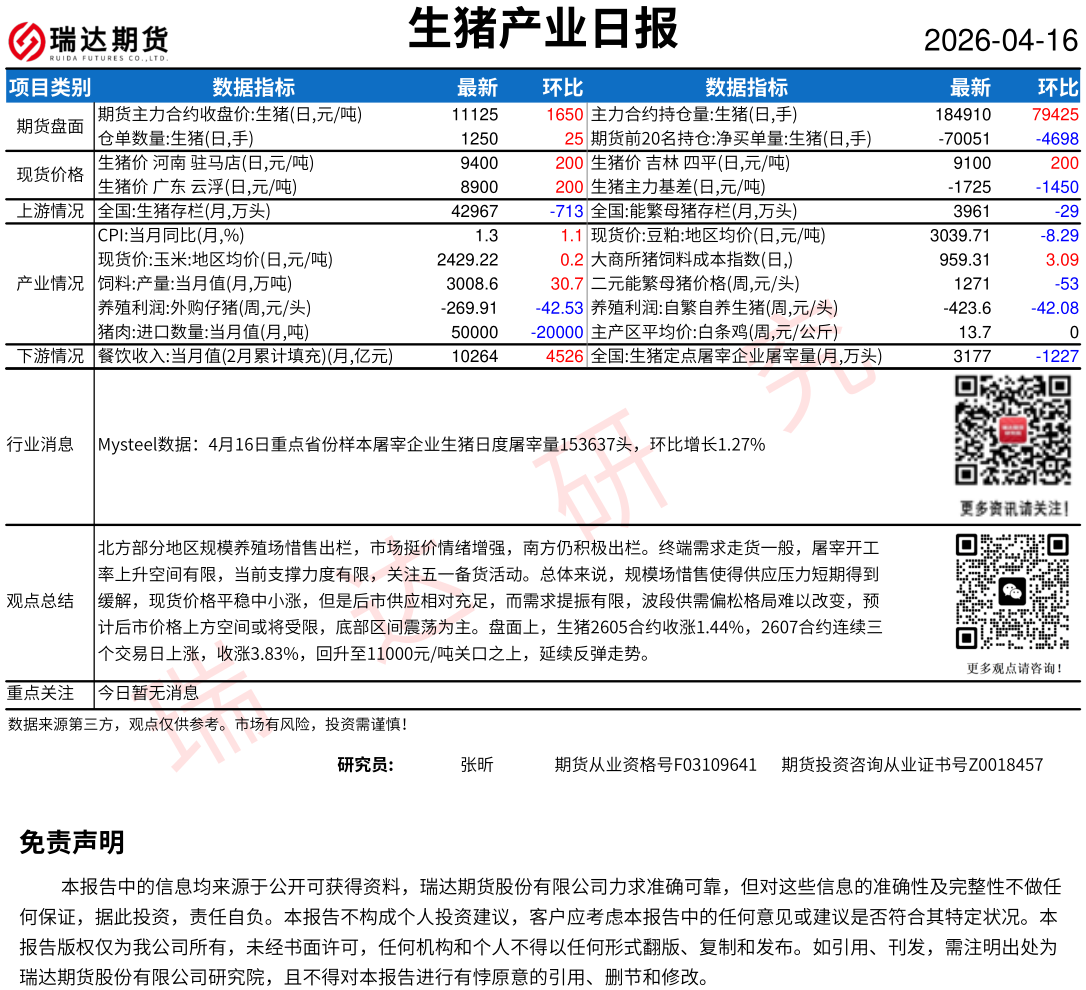Click the lower QR code in 观点总结 row
The height and width of the screenshot is (990, 1086).
coord(1014,591)
